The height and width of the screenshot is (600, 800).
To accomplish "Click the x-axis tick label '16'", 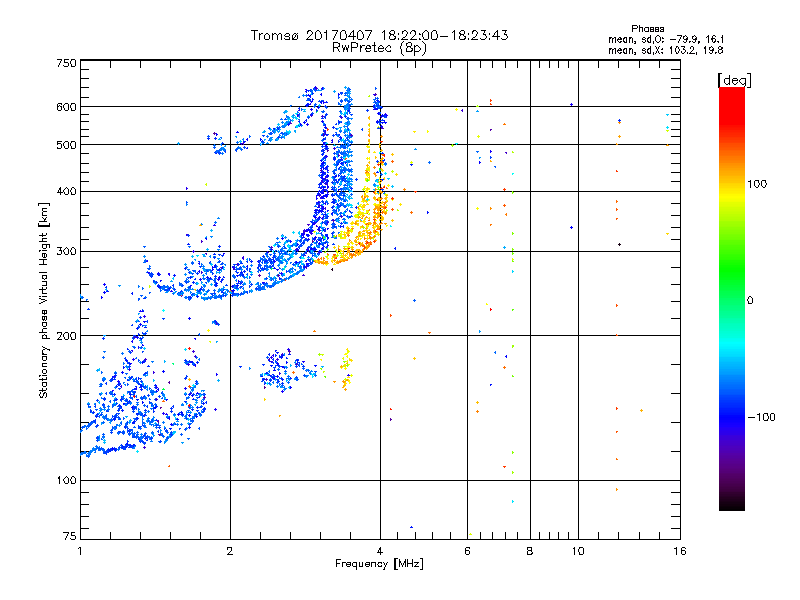I will point(680,551).
